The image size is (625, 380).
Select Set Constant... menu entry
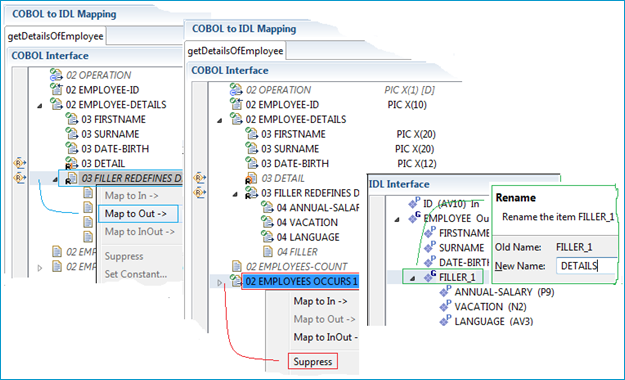136,274
